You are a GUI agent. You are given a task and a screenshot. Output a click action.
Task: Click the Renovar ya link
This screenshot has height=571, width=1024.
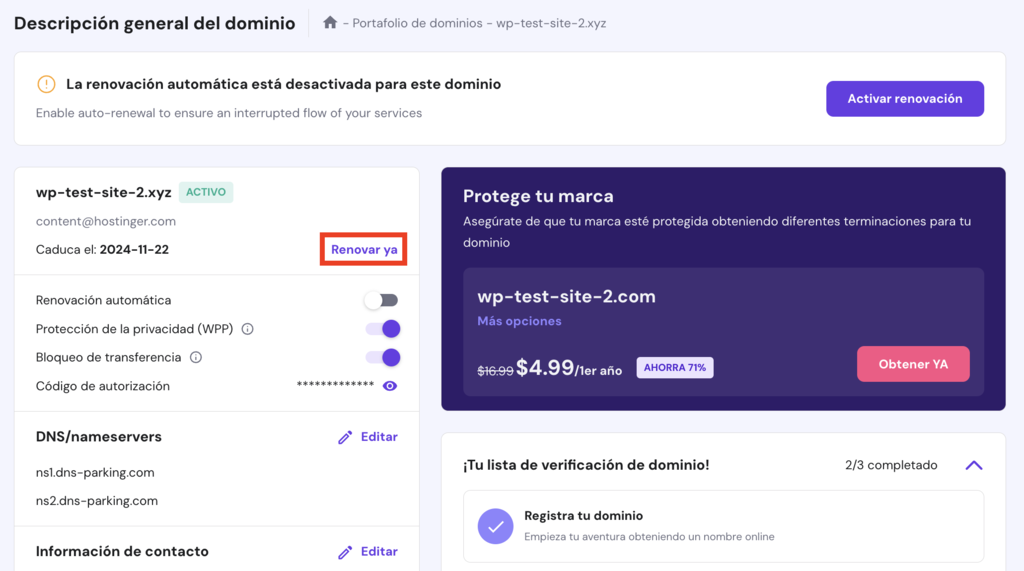point(364,250)
